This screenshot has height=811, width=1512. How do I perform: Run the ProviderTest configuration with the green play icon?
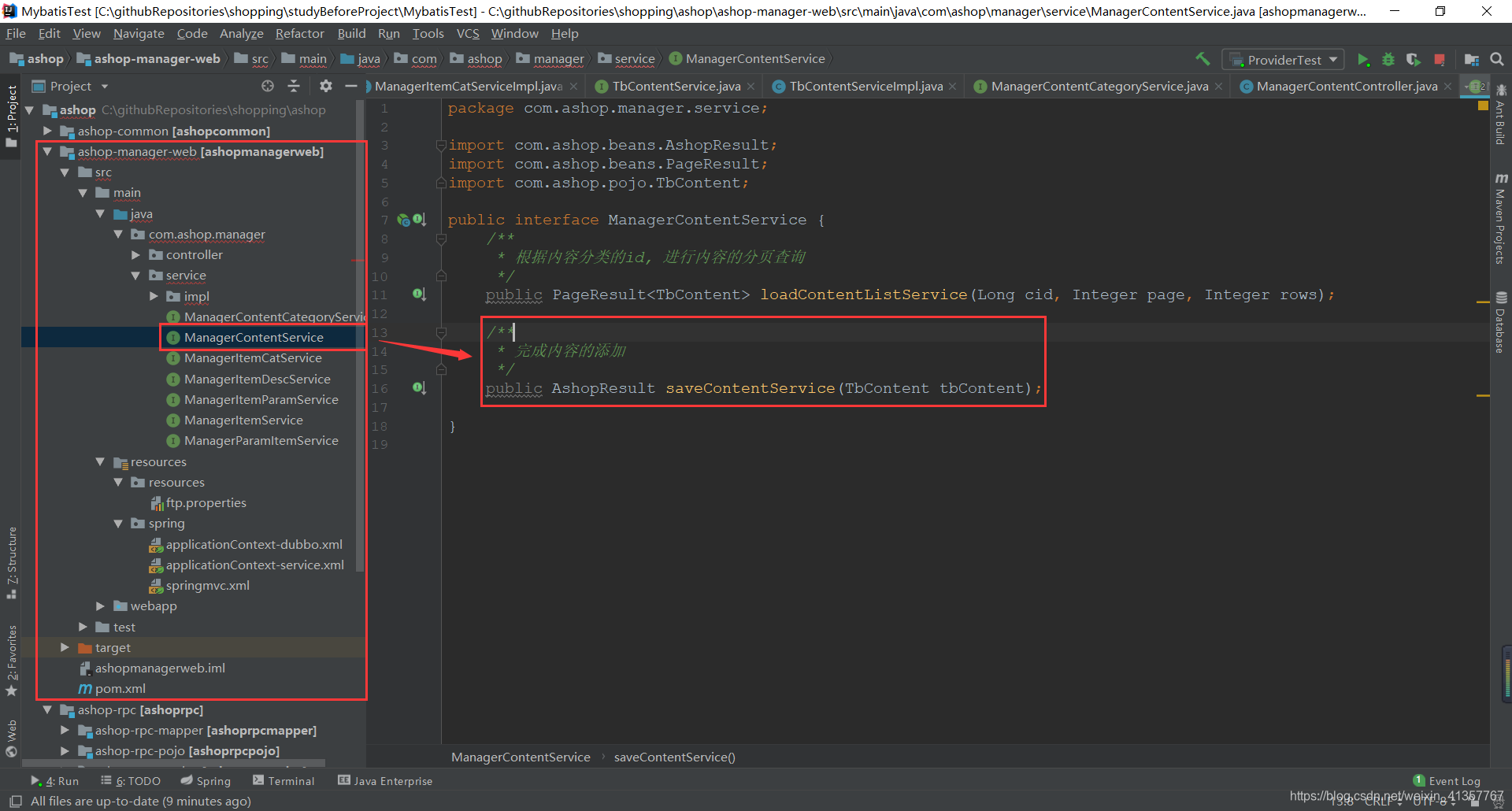coord(1363,60)
